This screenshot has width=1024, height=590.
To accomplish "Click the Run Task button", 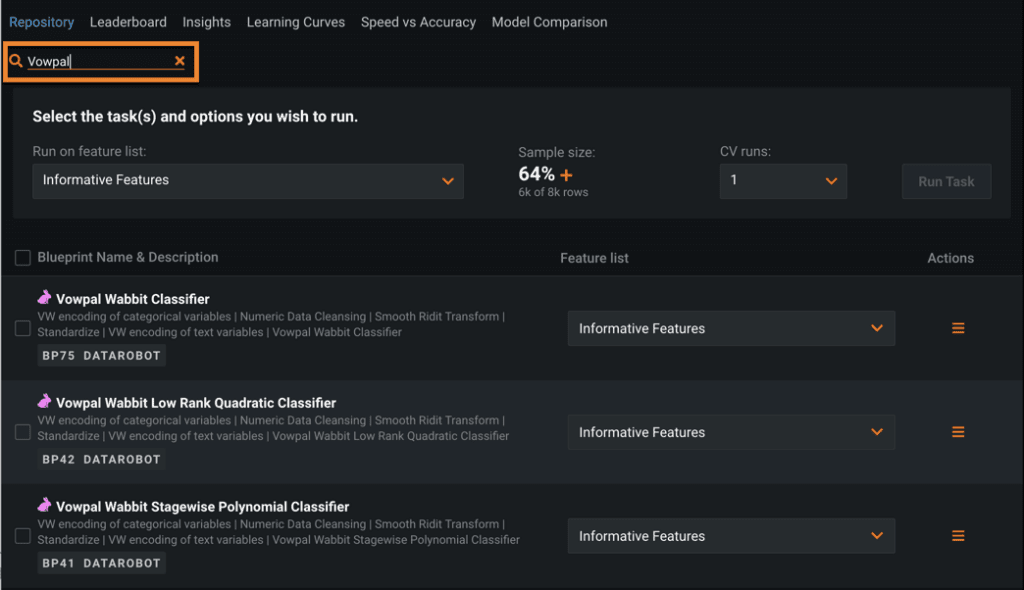I will pyautogui.click(x=946, y=182).
